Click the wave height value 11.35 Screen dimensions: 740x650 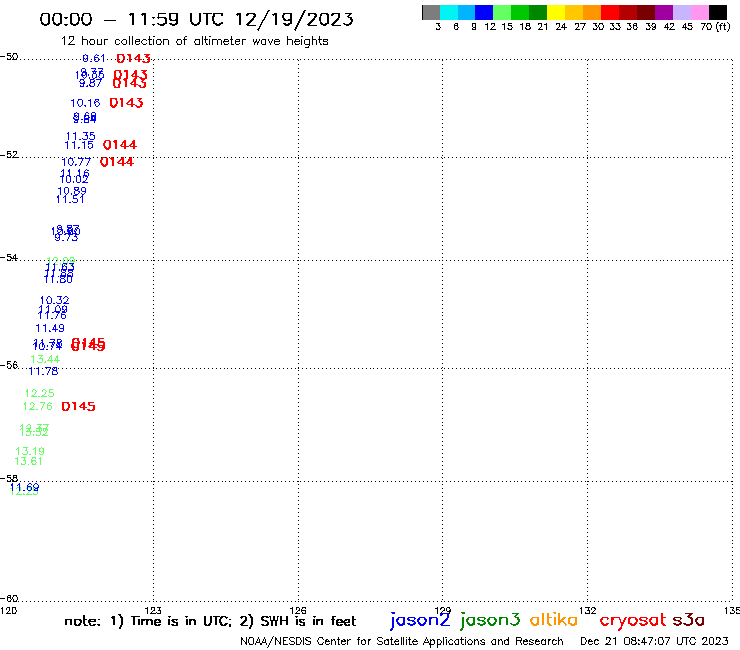pos(81,136)
